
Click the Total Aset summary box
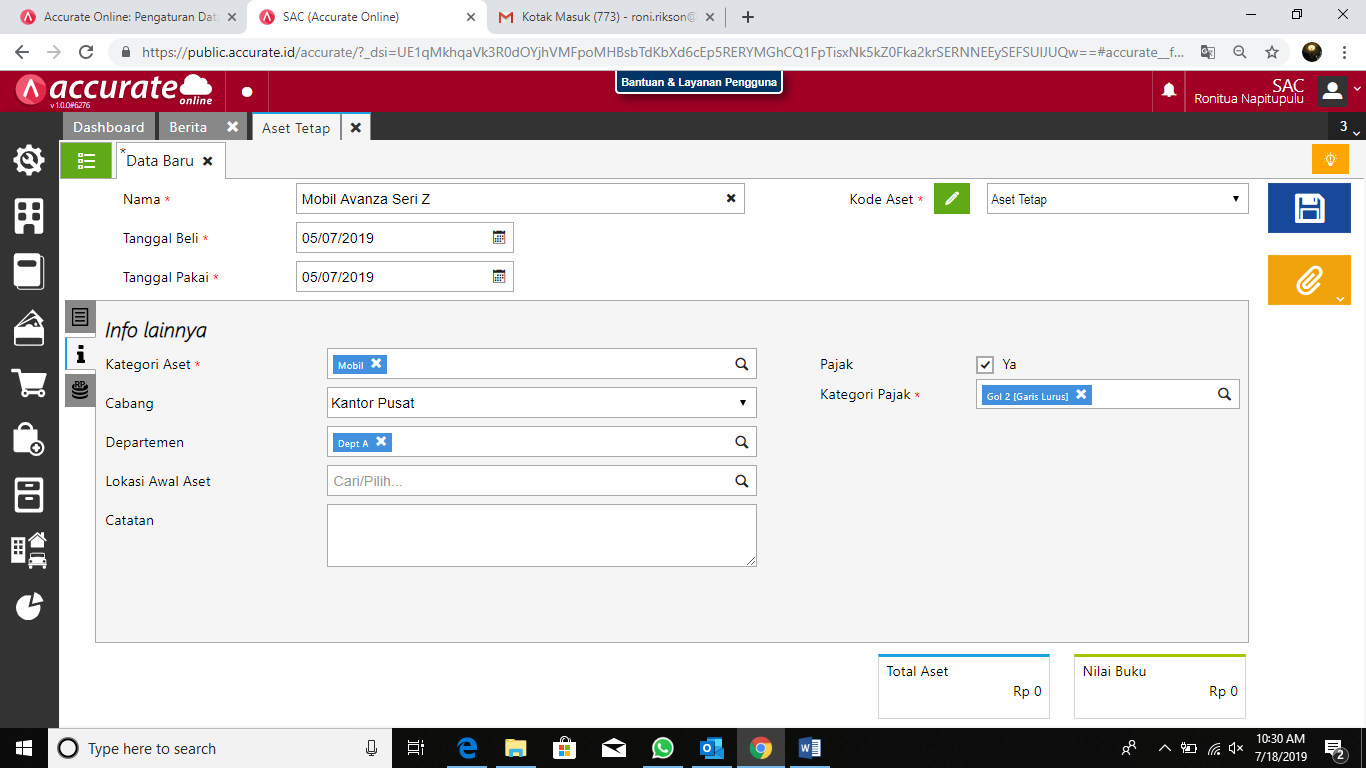(964, 686)
